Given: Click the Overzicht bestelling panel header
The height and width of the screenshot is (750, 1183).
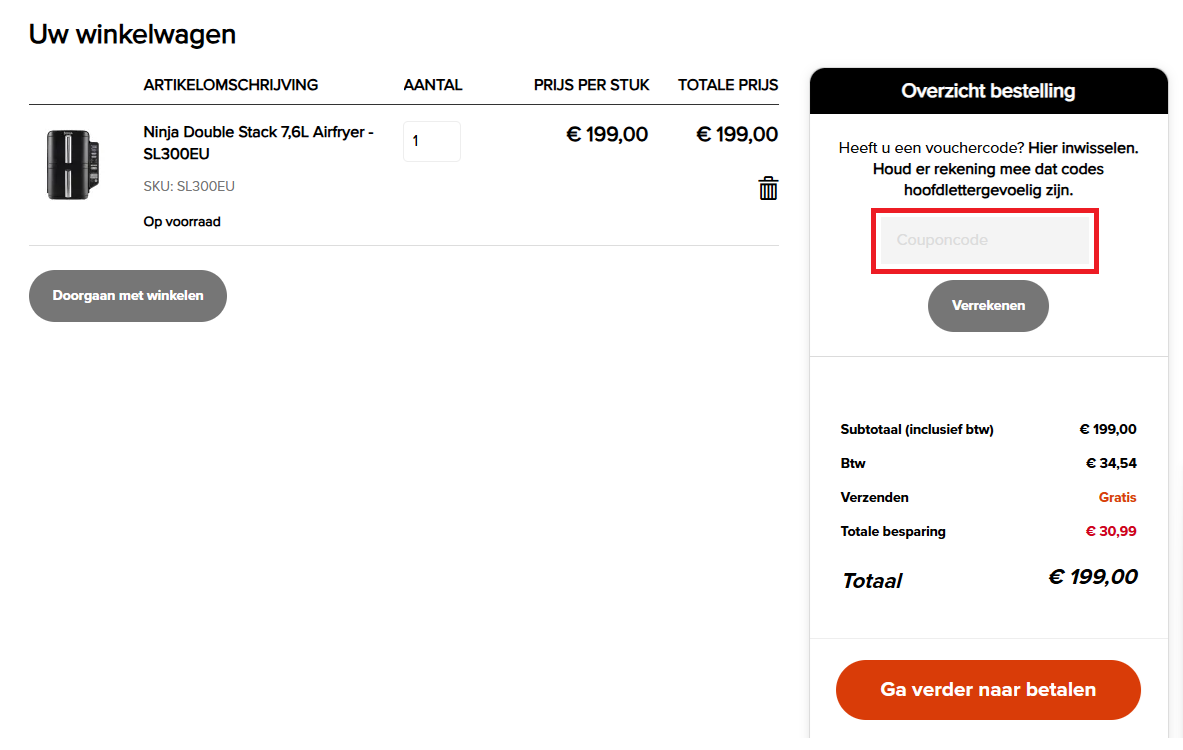Looking at the screenshot, I should tap(988, 91).
